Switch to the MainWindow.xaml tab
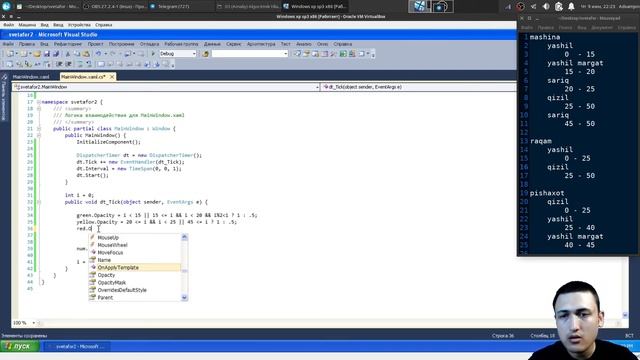 point(31,77)
